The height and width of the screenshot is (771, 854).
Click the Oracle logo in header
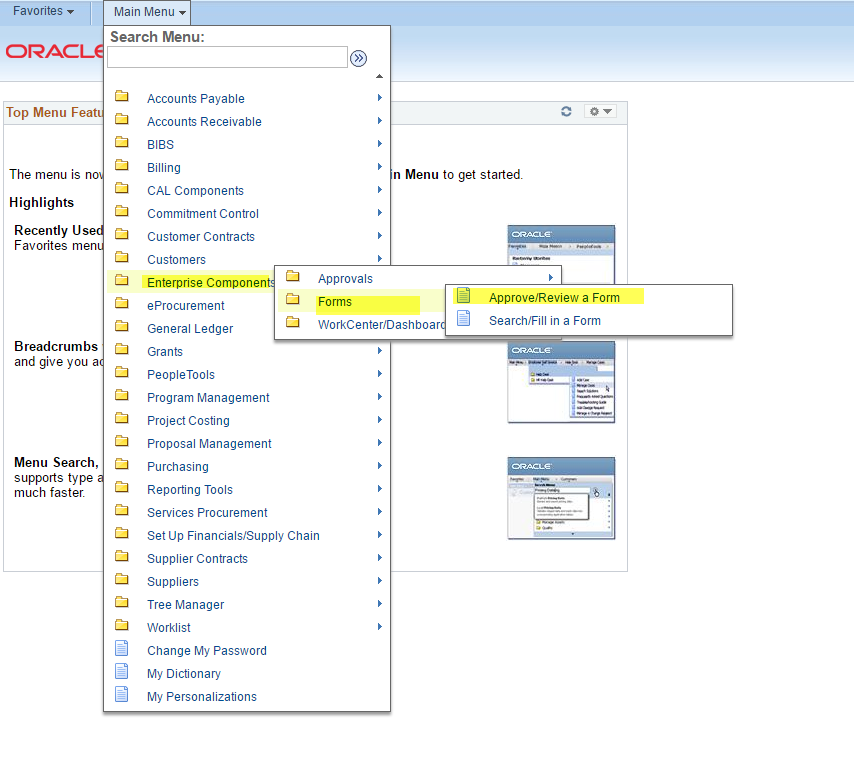click(53, 52)
